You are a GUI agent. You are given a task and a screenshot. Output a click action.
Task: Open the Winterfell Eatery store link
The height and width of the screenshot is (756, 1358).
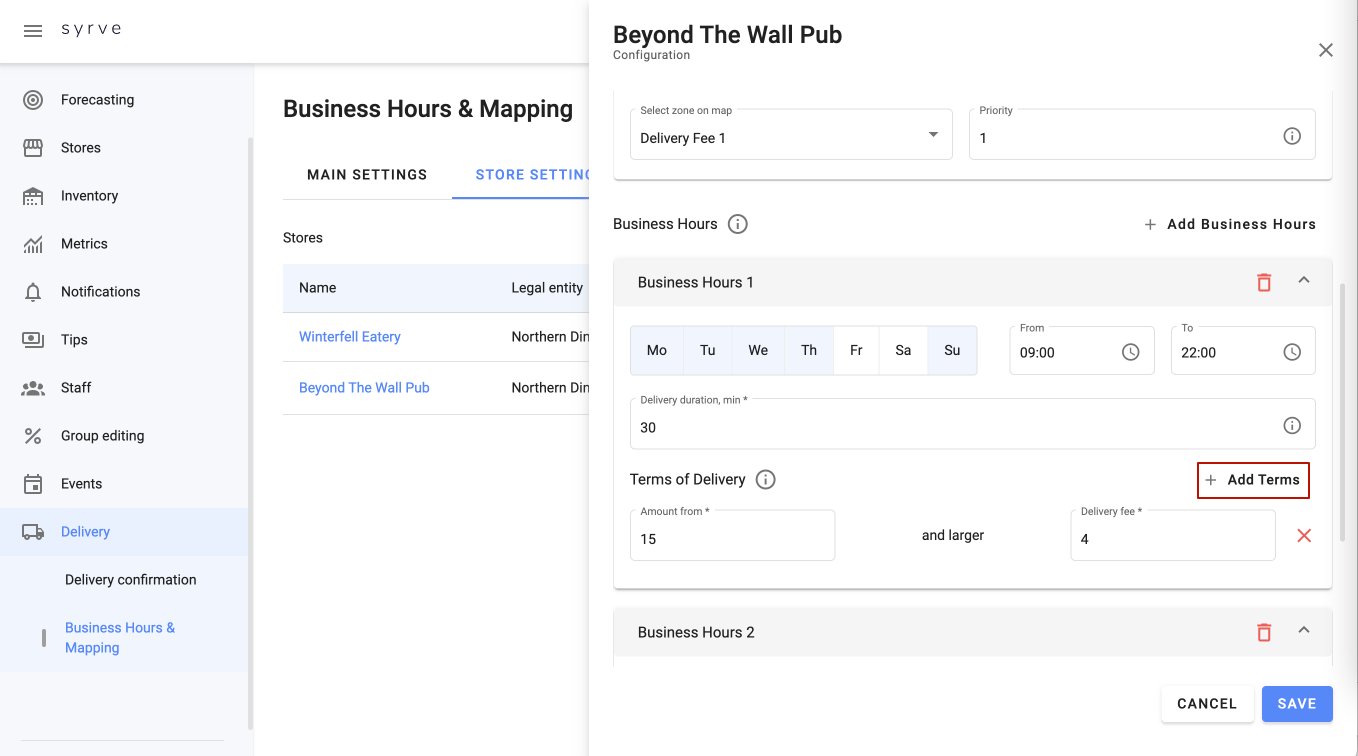[350, 337]
